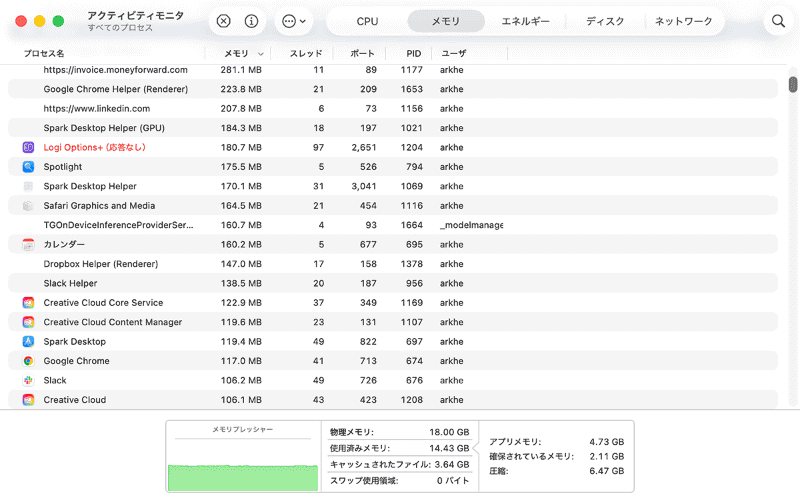This screenshot has height=504, width=800.
Task: Click キャッシュされたファイル 3.64 GB row
Action: click(x=399, y=465)
